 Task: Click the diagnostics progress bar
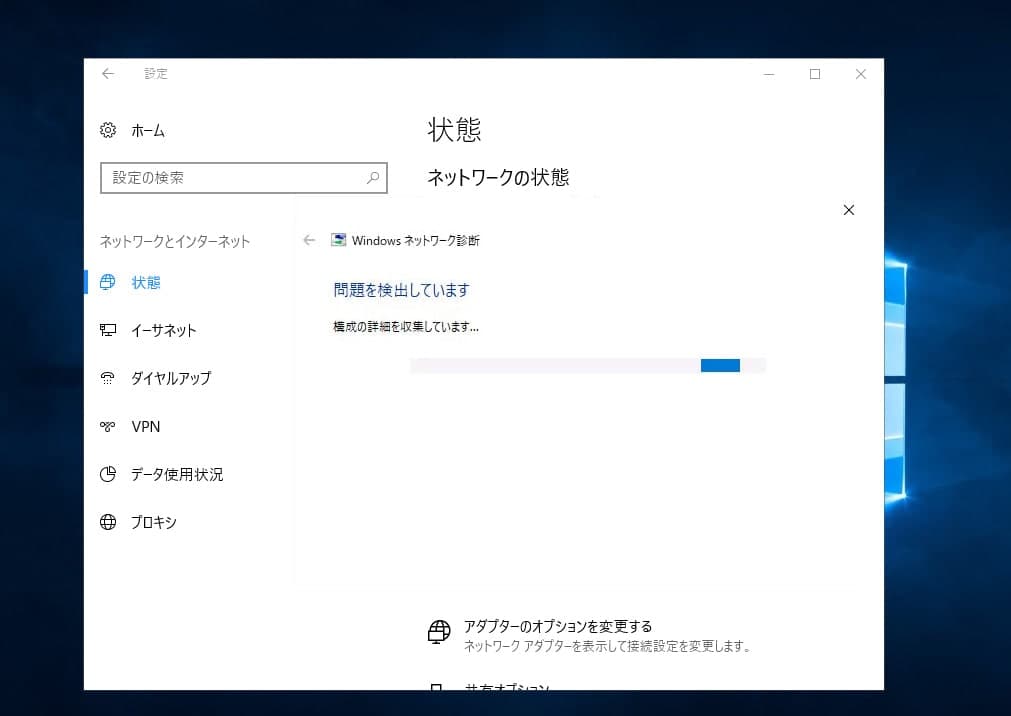[x=587, y=365]
